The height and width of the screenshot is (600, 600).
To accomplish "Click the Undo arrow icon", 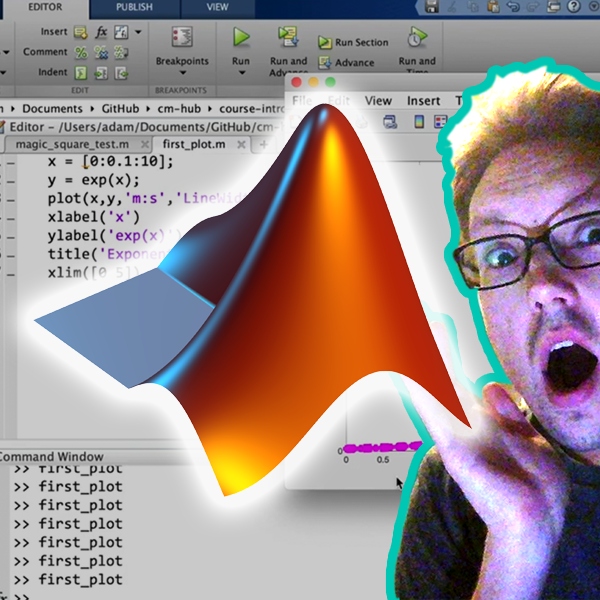I will point(513,7).
